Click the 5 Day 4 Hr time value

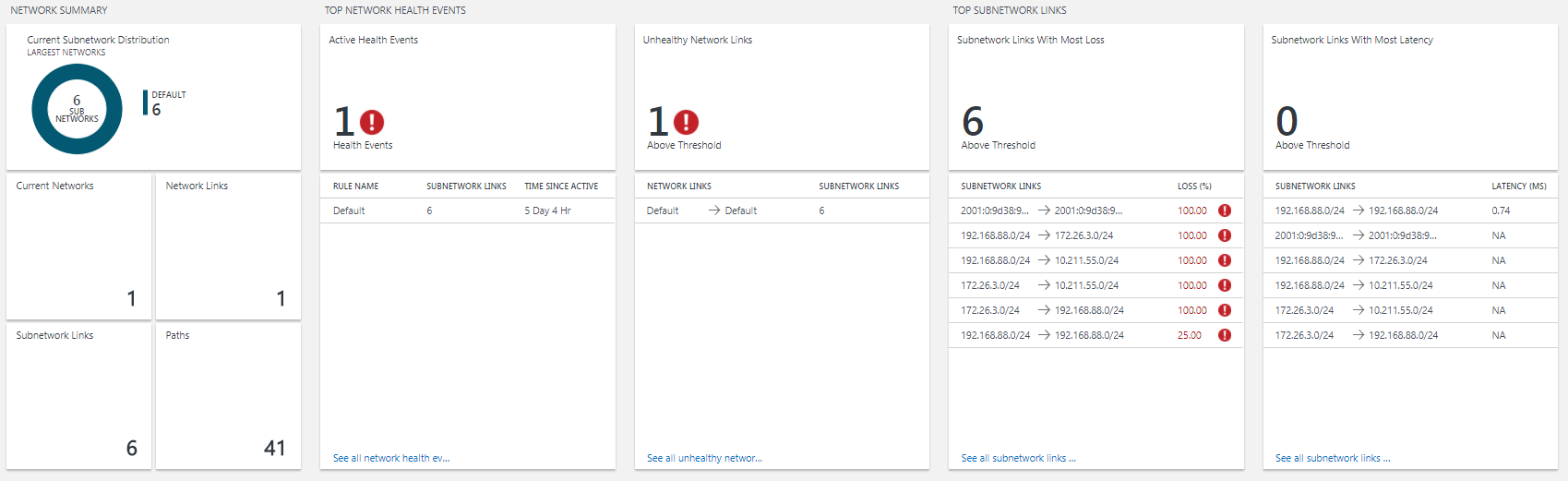[x=547, y=210]
